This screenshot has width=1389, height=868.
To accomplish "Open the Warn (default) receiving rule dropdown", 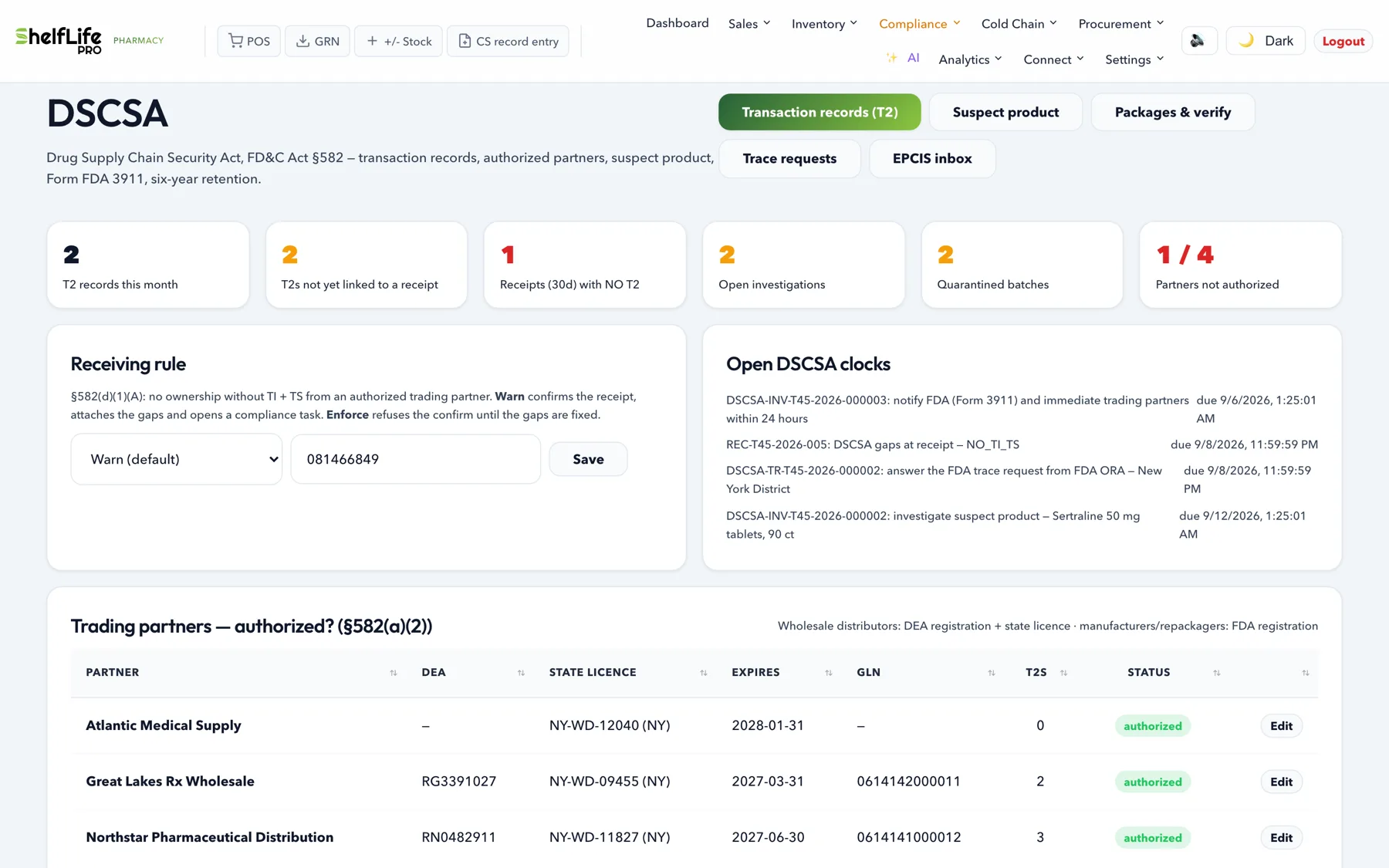I will pos(177,459).
